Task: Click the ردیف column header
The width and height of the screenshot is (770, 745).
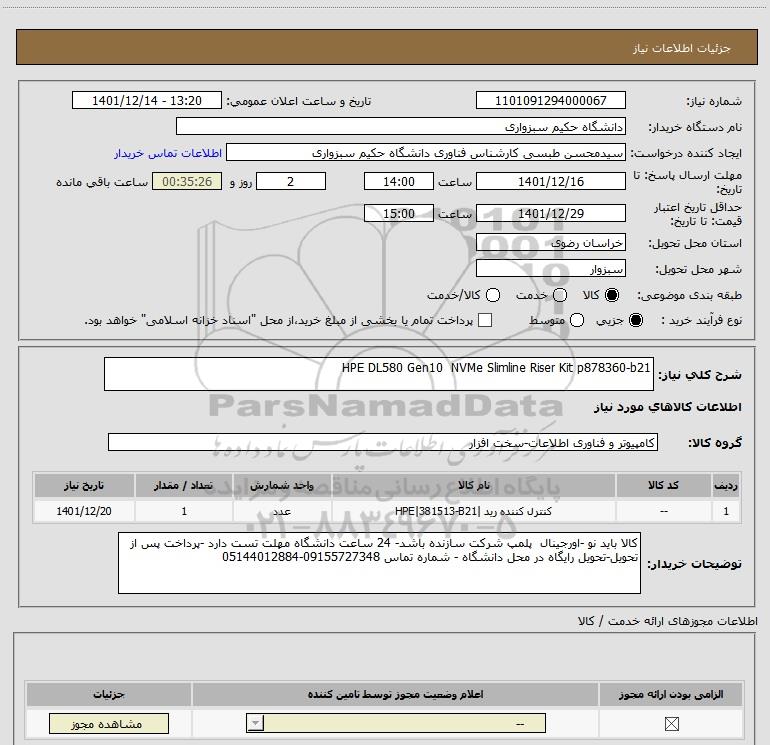Action: tap(726, 485)
